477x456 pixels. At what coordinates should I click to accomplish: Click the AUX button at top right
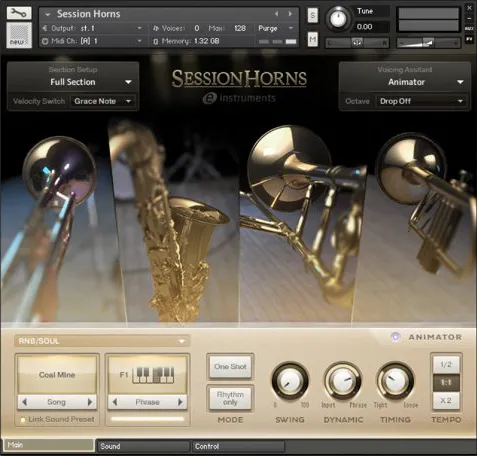[469, 29]
